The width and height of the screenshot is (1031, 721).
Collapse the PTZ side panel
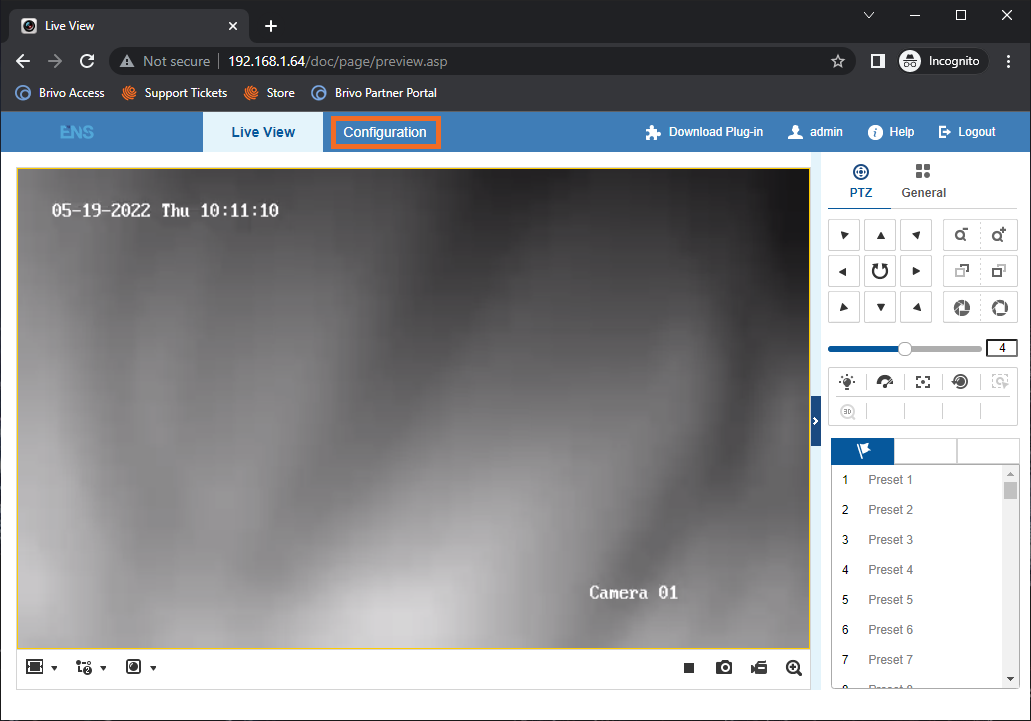(815, 421)
